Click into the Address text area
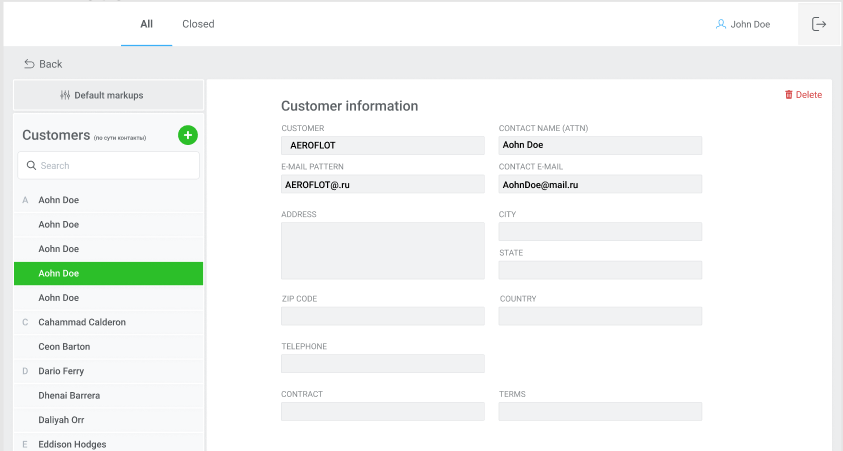Screen dimensions: 843x451 point(383,250)
